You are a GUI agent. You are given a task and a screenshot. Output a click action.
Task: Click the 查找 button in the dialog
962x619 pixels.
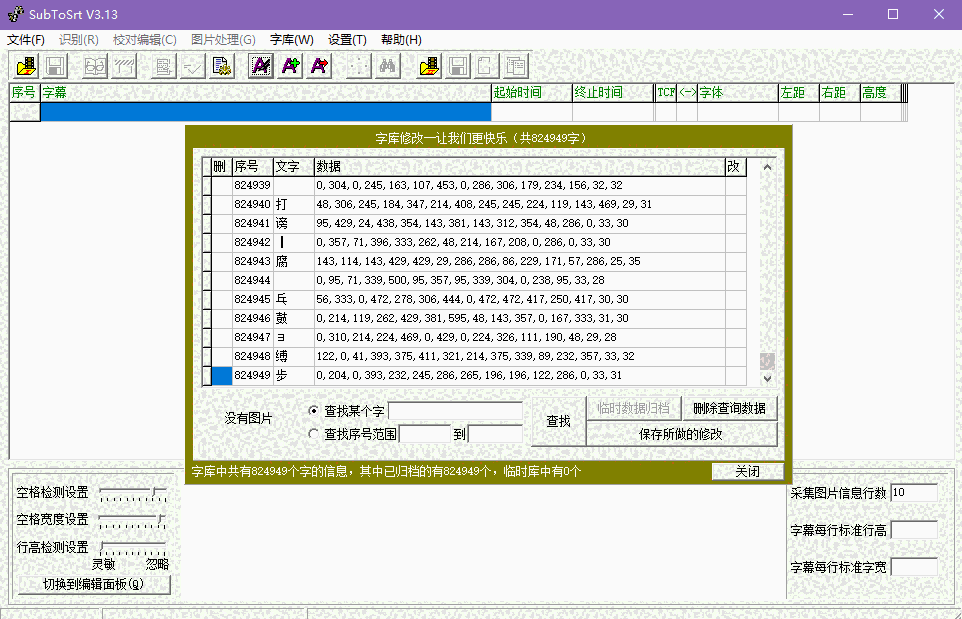click(x=557, y=421)
